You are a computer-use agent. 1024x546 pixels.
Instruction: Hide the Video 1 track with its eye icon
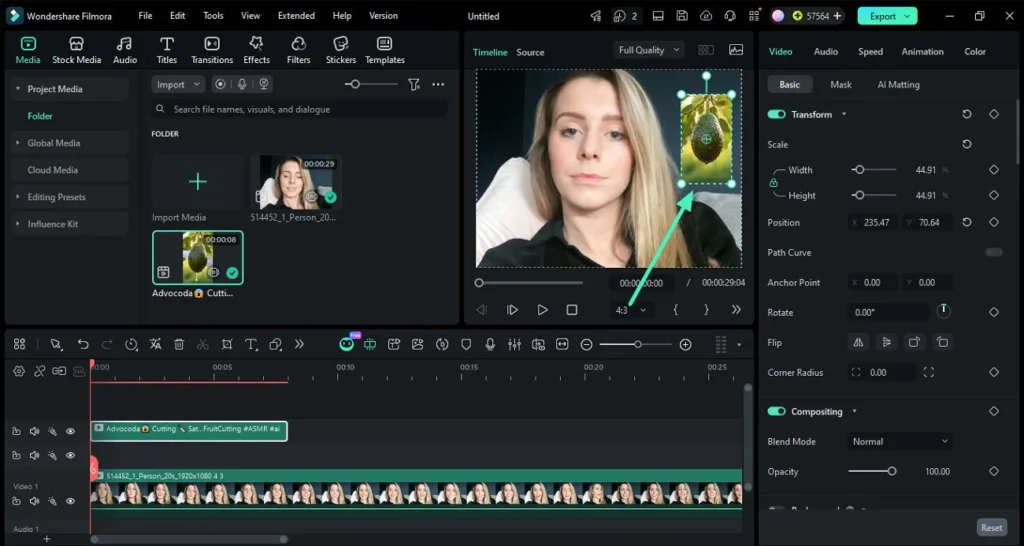tap(71, 501)
